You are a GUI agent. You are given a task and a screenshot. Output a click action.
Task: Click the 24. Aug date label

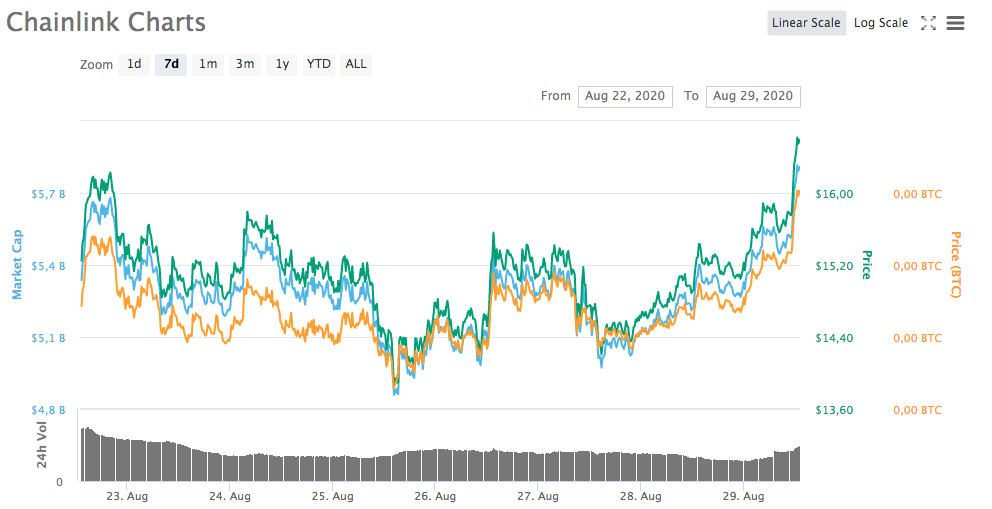point(230,496)
